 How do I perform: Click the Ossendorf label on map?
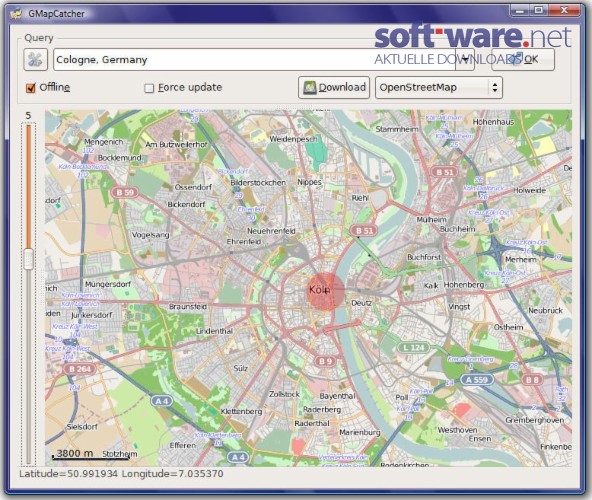[193, 187]
